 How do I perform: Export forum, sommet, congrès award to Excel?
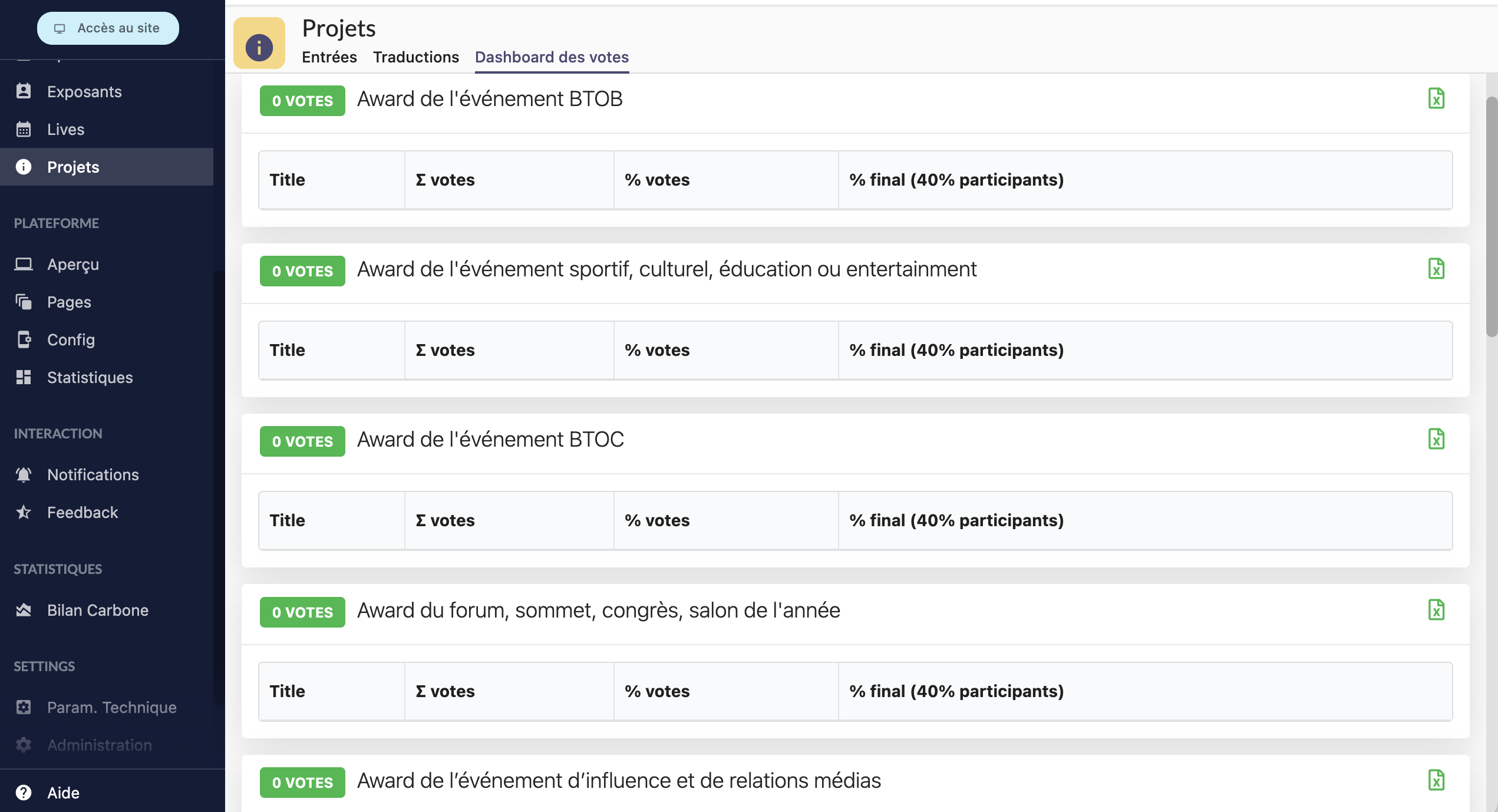coord(1436,610)
